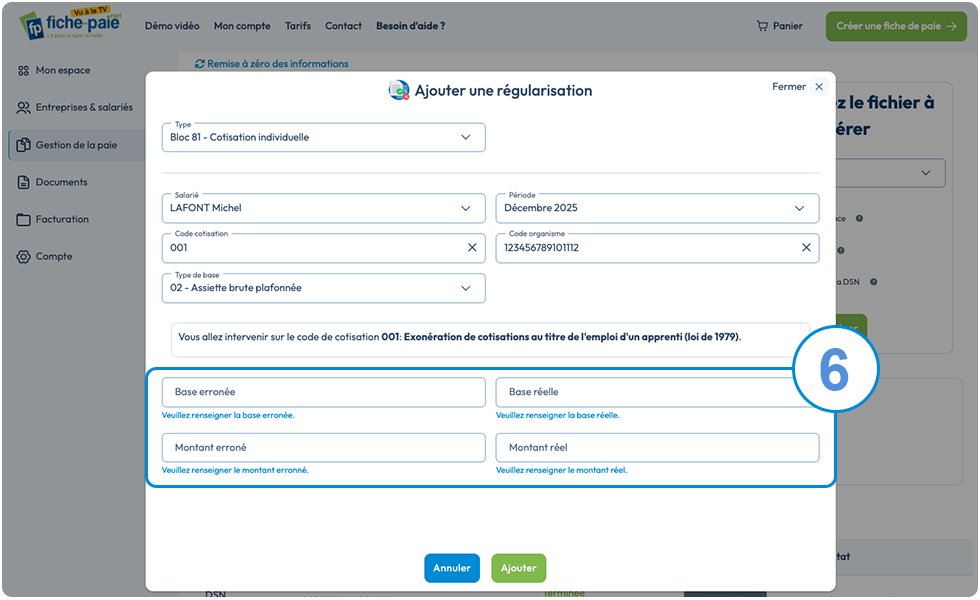The image size is (980, 600).
Task: Open the Facturation folder icon in the sidebar
Action: tap(23, 219)
